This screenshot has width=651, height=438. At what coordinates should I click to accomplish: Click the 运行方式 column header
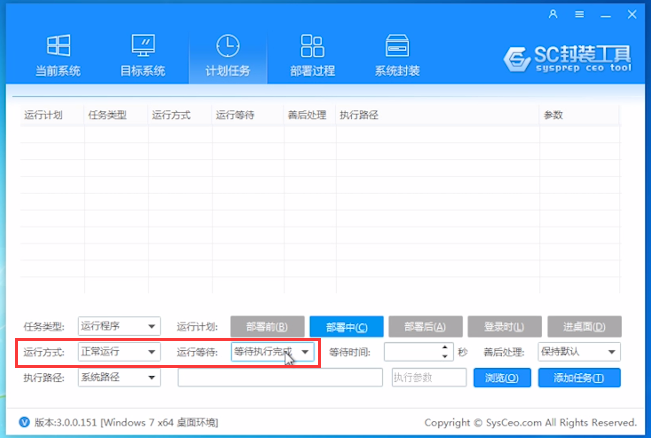point(180,115)
